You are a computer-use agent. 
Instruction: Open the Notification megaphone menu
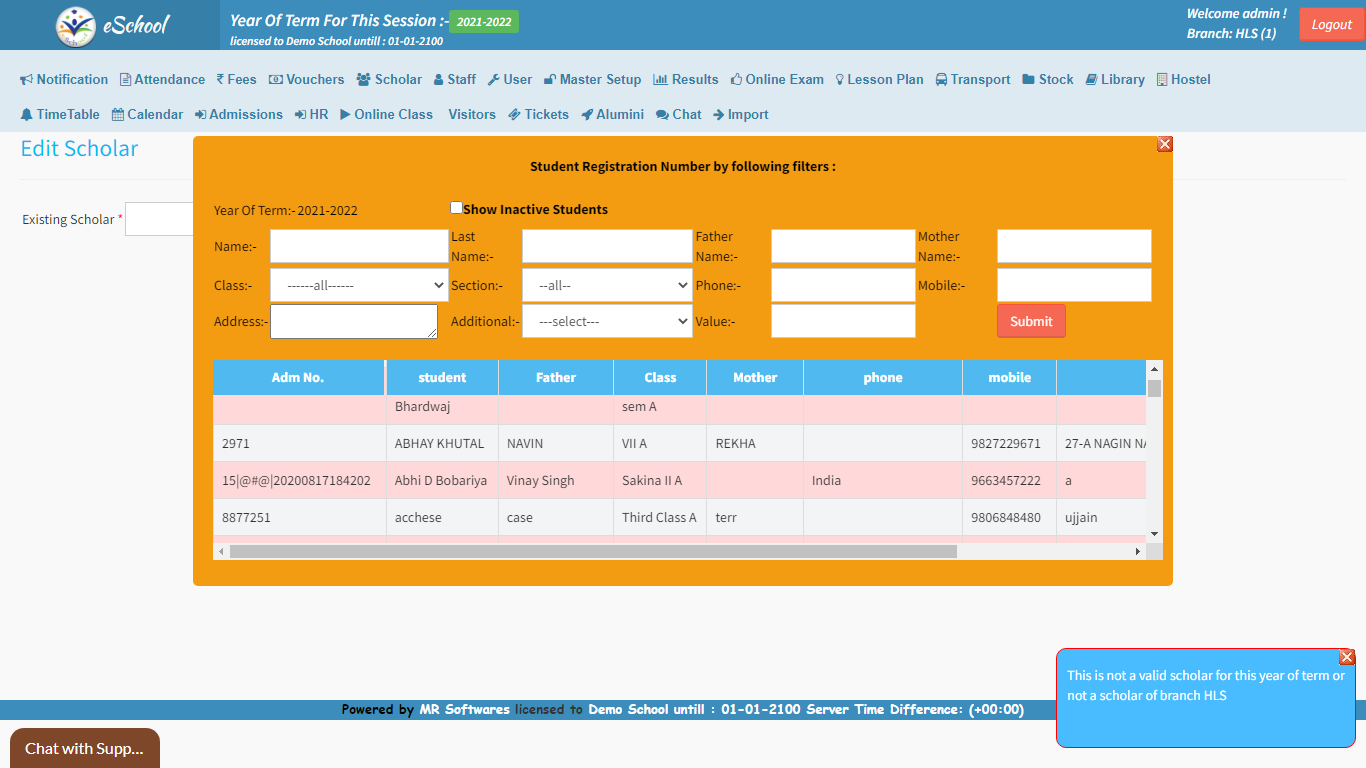pos(64,79)
